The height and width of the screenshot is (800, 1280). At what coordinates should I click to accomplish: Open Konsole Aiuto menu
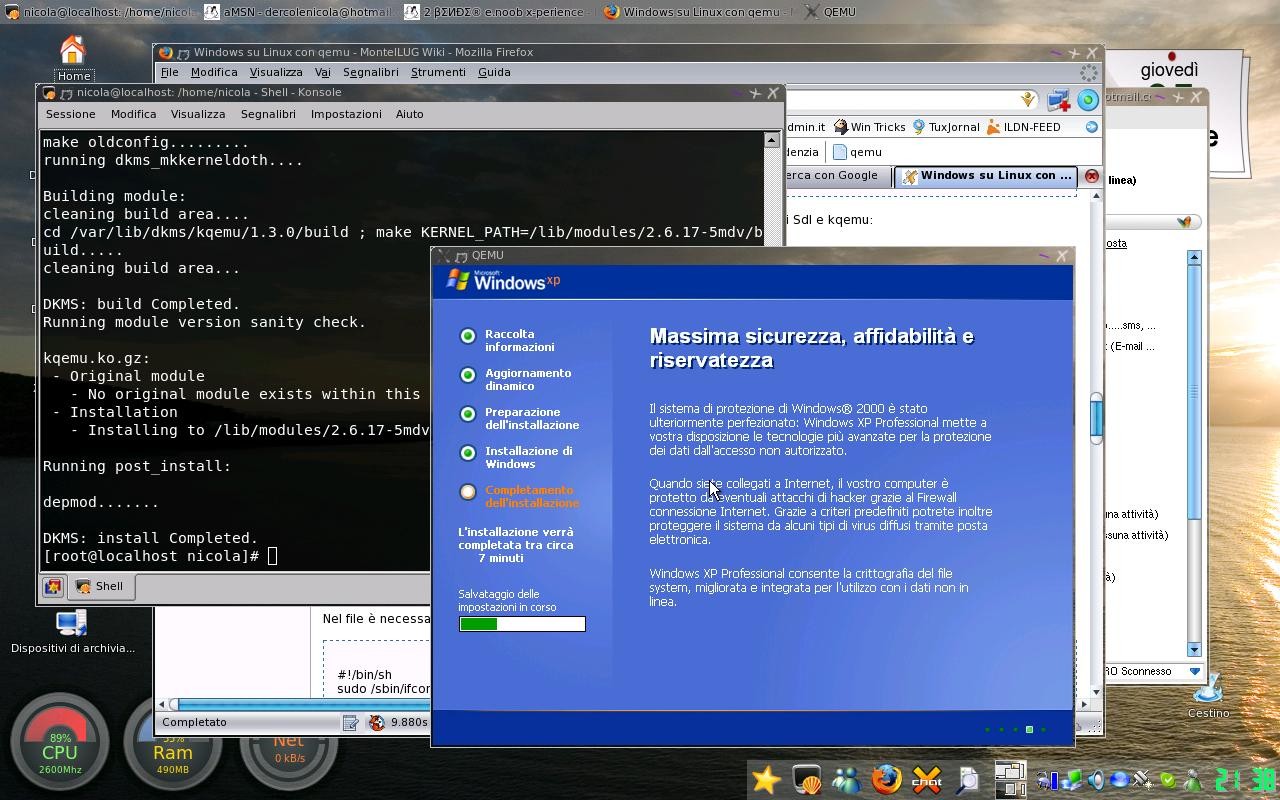coord(410,114)
